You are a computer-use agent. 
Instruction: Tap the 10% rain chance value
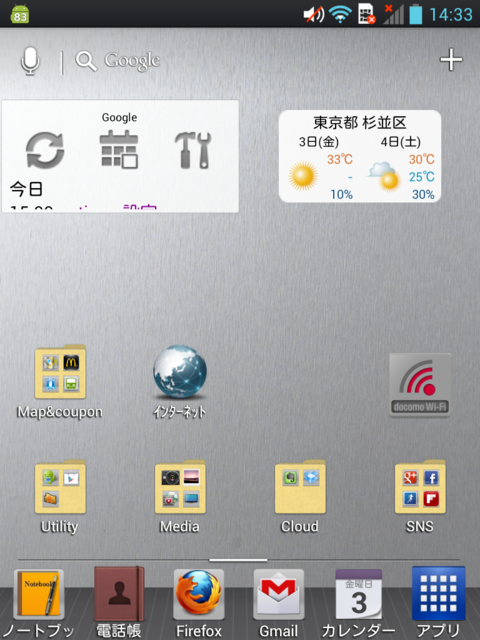click(x=342, y=194)
